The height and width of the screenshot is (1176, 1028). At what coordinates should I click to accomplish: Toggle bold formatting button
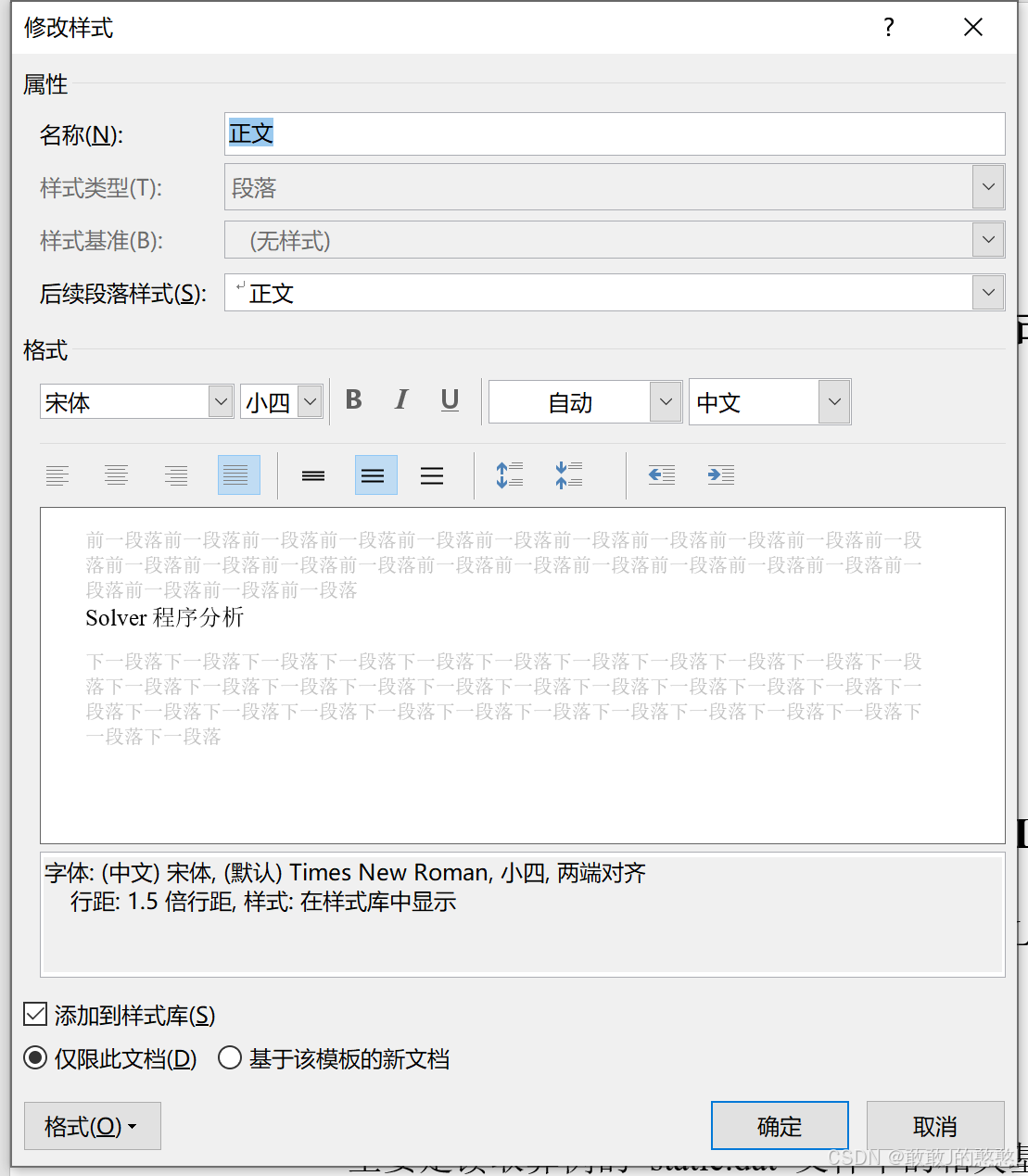[354, 400]
